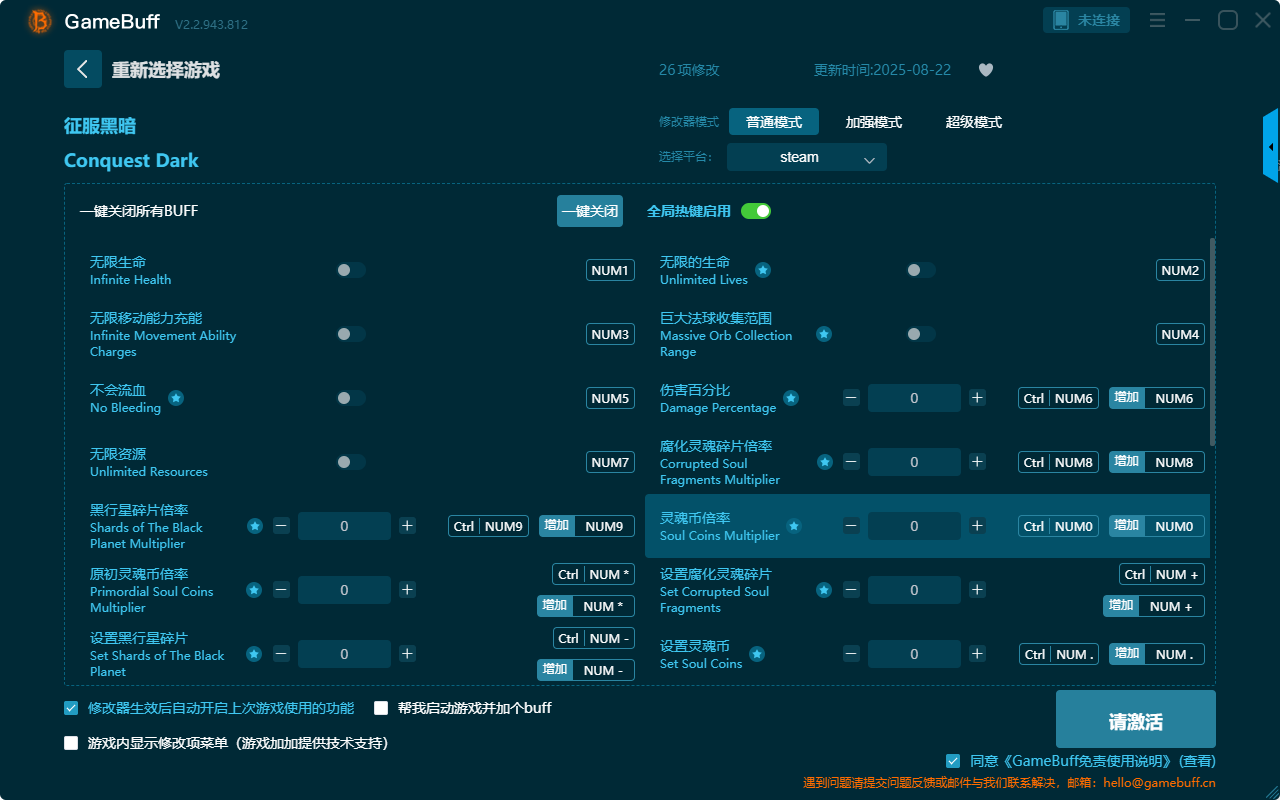The image size is (1280, 800).
Task: Toggle Infinite Health switch
Action: 351,270
